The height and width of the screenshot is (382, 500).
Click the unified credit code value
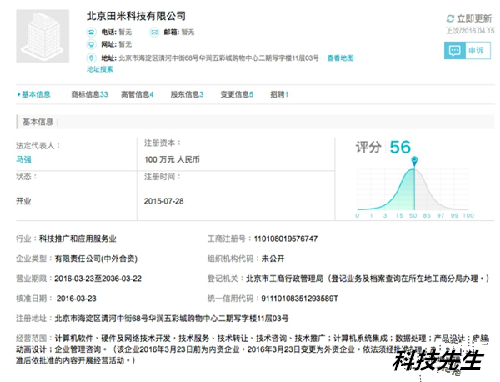point(300,298)
